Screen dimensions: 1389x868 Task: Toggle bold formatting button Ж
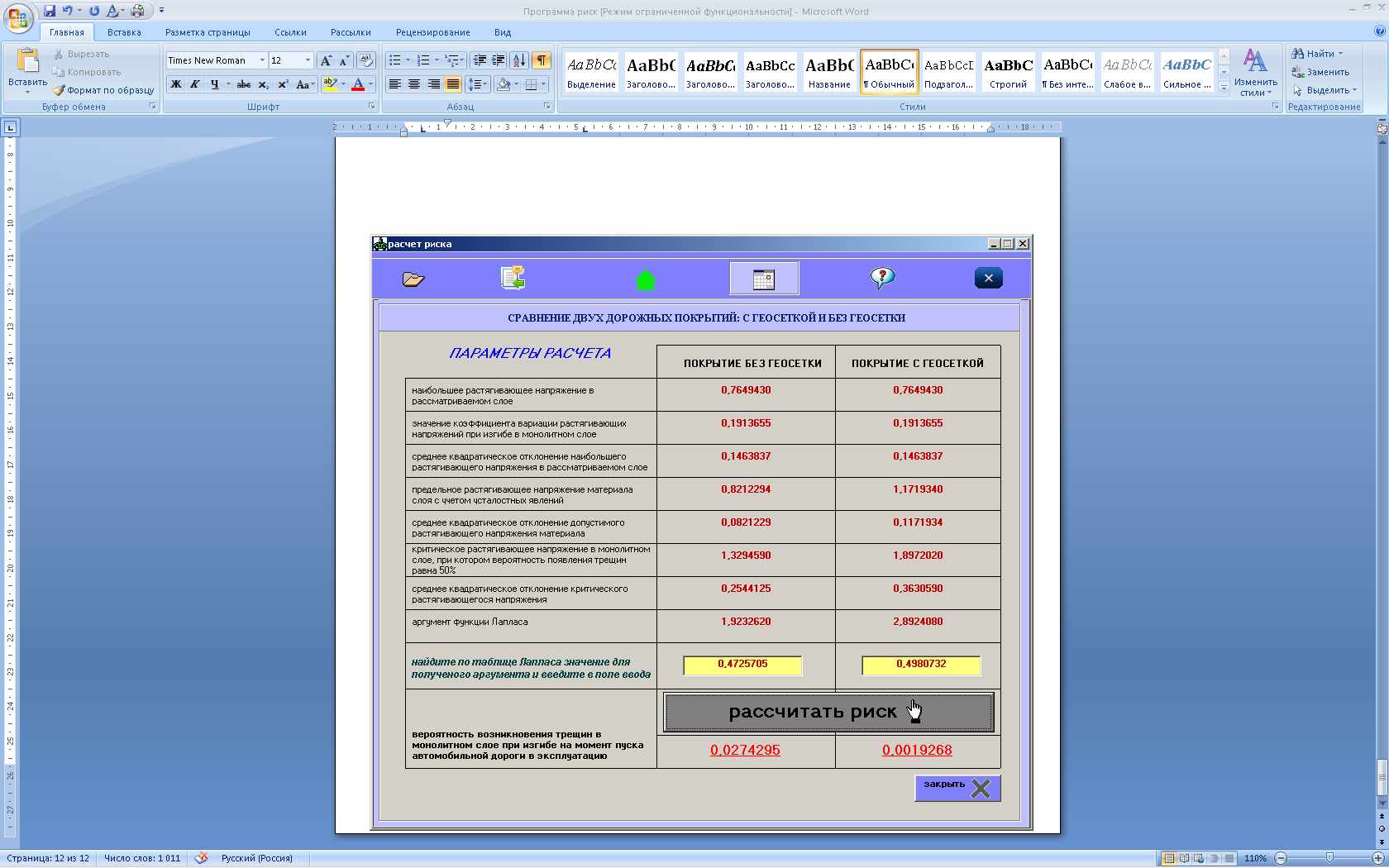[176, 84]
